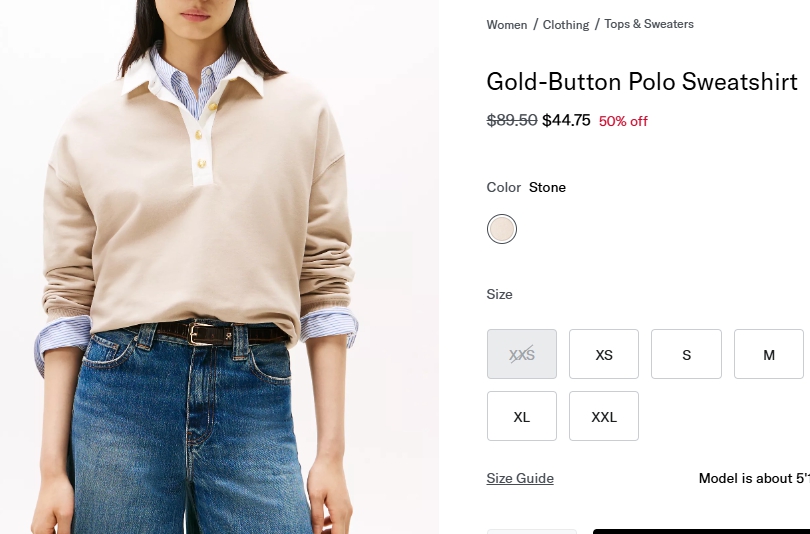Select size XXL
810x534 pixels.
604,416
